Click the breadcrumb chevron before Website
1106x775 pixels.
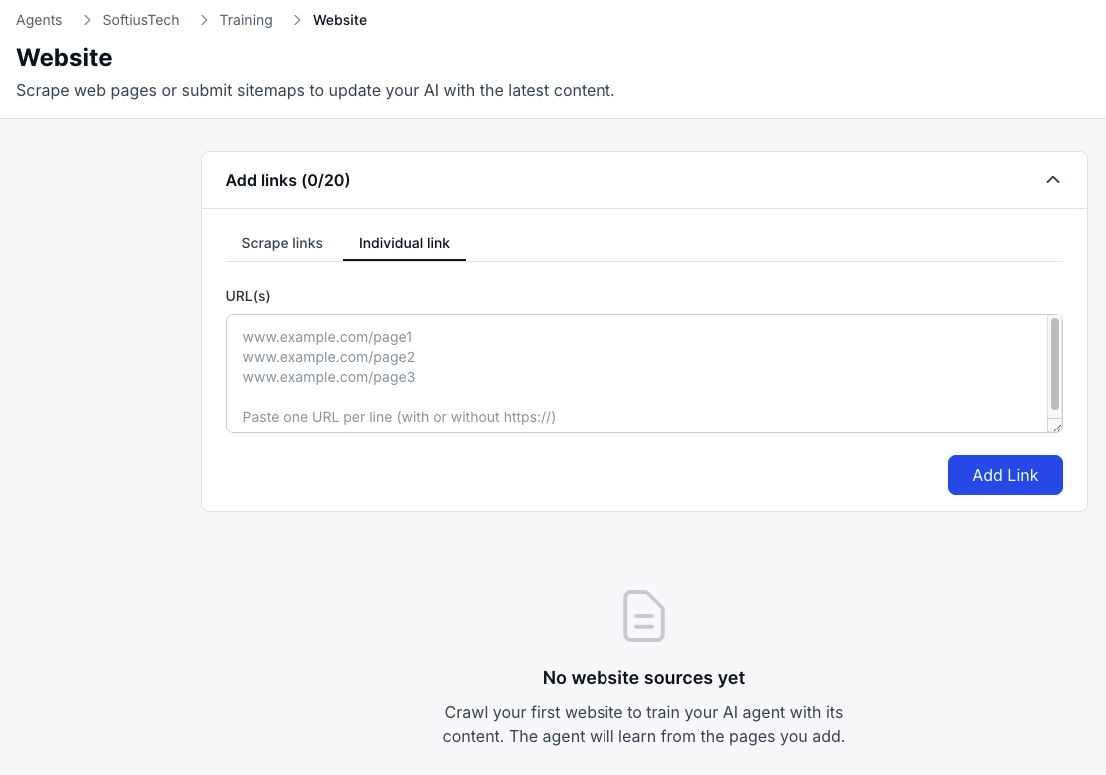pyautogui.click(x=296, y=20)
